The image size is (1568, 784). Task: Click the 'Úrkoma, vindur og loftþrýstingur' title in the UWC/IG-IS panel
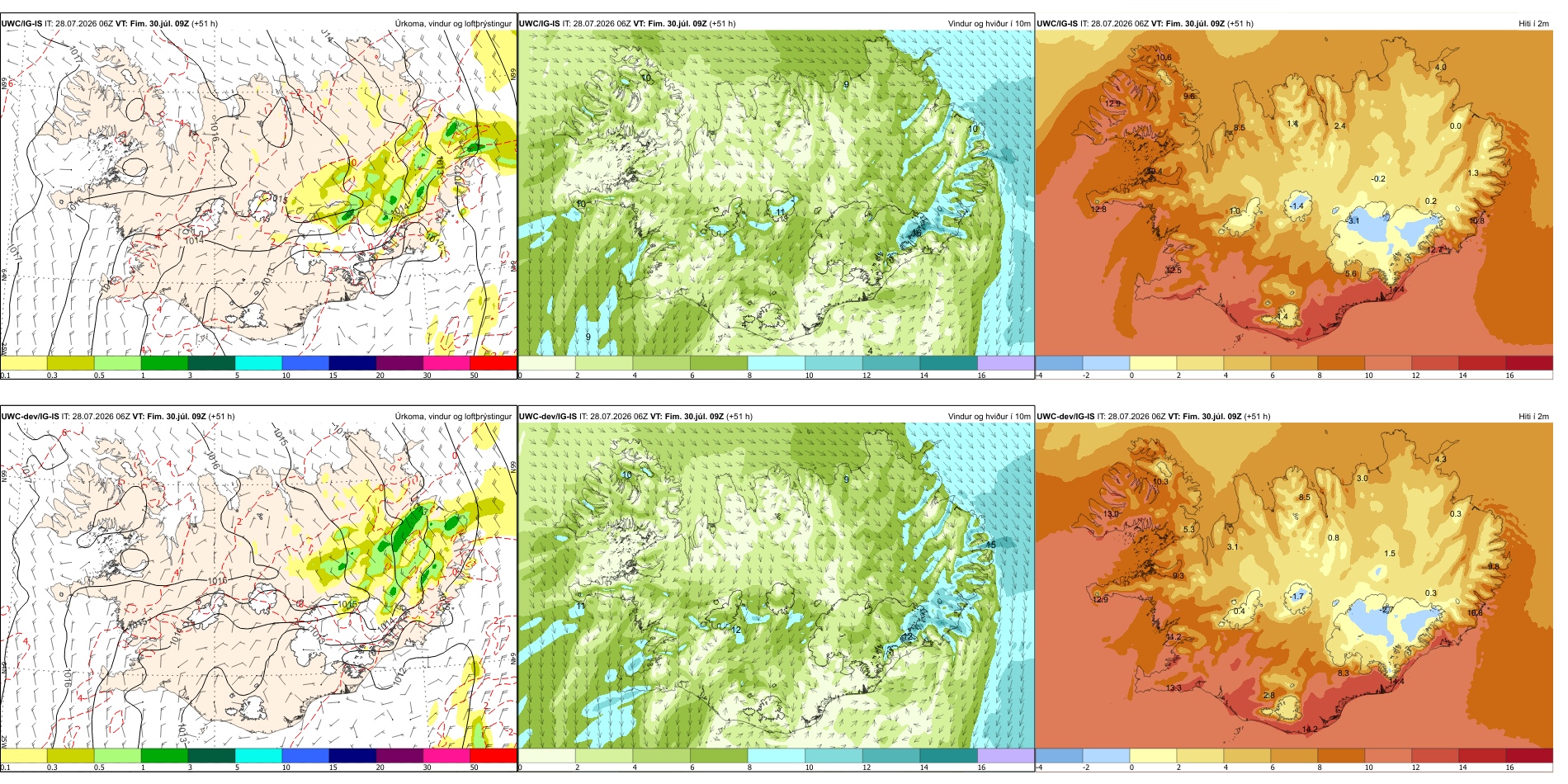453,24
